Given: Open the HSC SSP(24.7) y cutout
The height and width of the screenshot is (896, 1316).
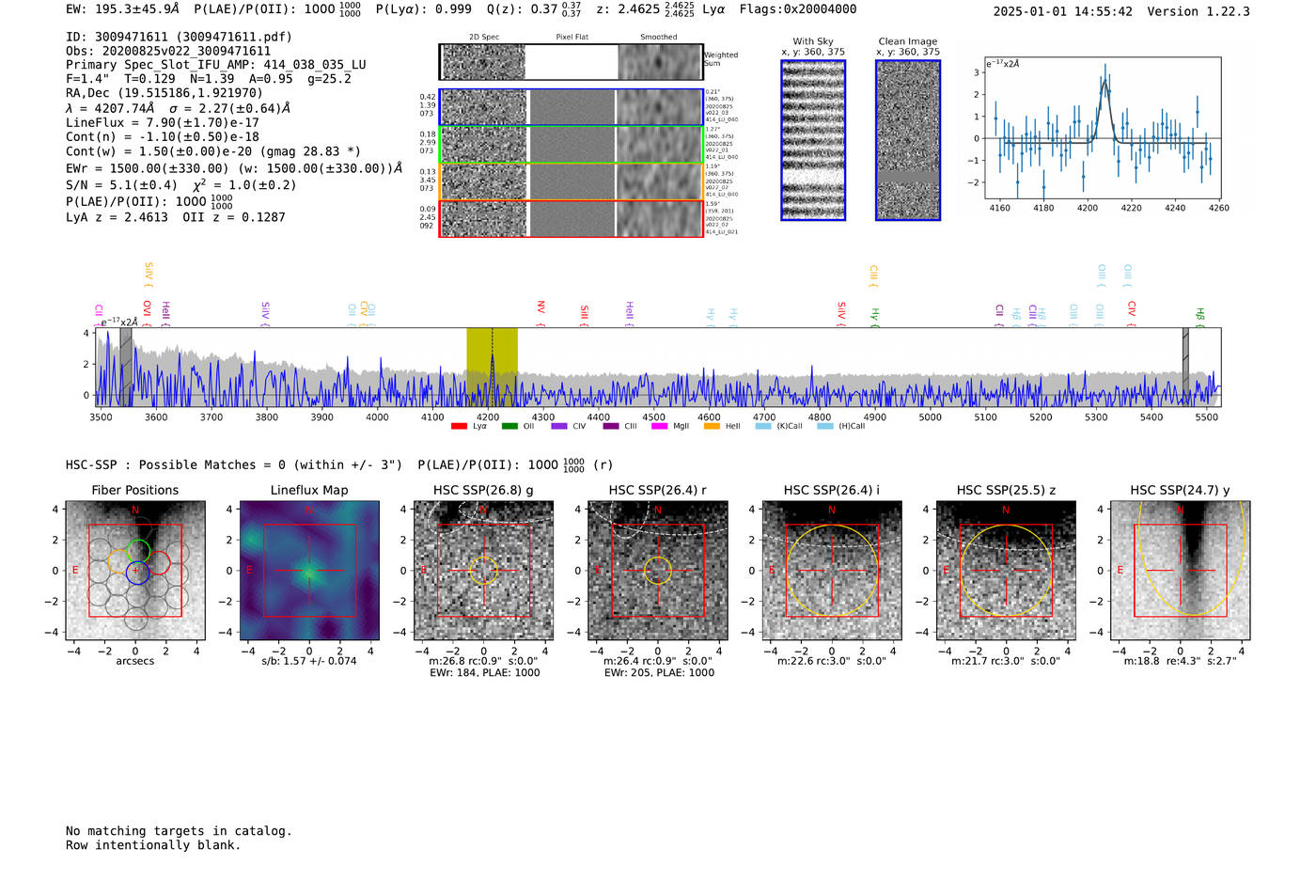Looking at the screenshot, I should (x=1181, y=571).
